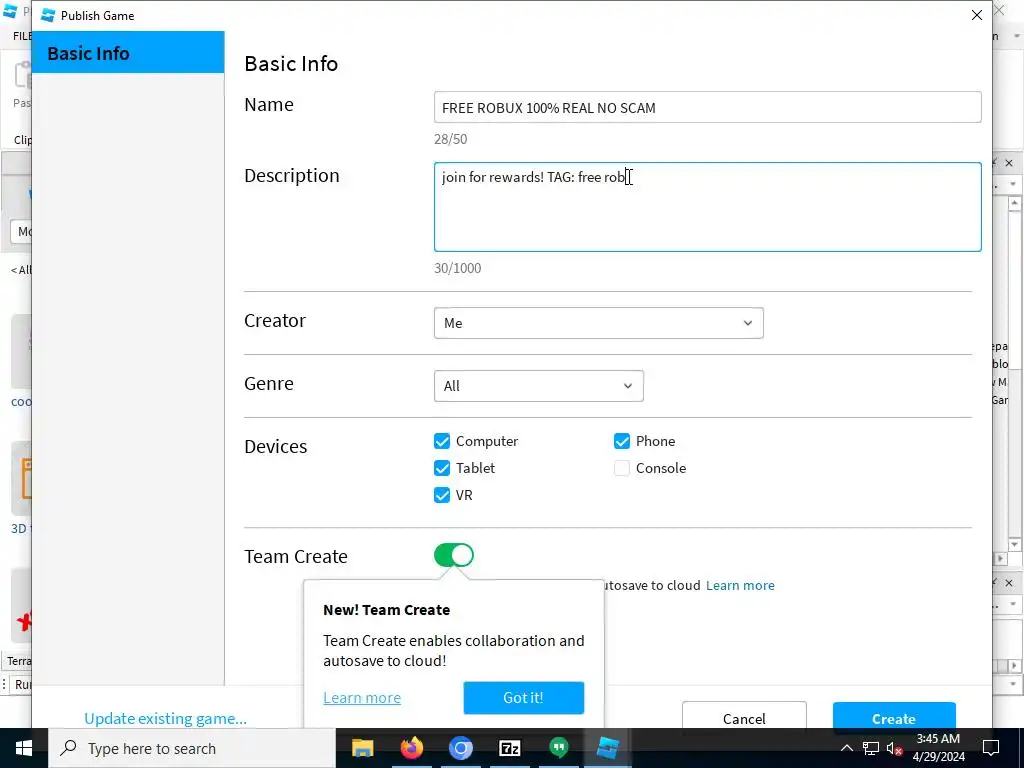Click the Create button

[x=893, y=717]
